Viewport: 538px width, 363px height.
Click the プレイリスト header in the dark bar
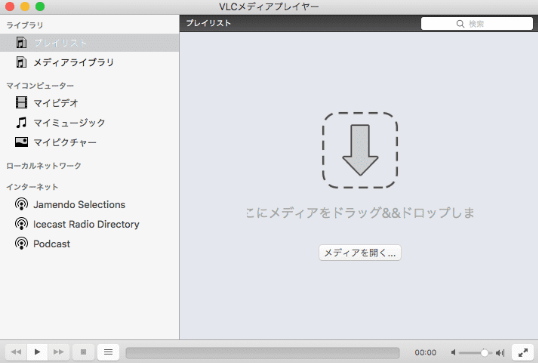tap(208, 23)
